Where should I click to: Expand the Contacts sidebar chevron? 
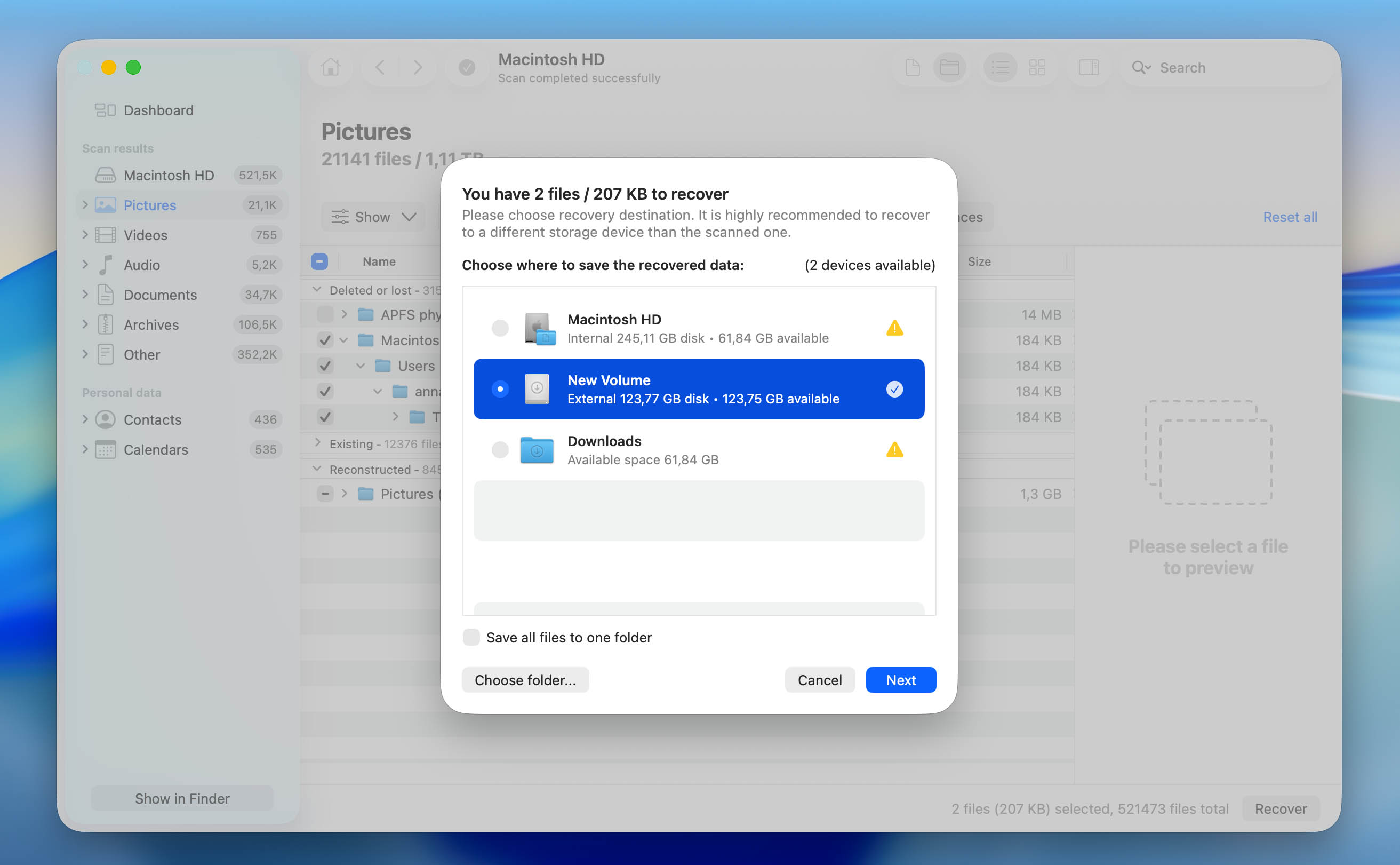(x=85, y=419)
